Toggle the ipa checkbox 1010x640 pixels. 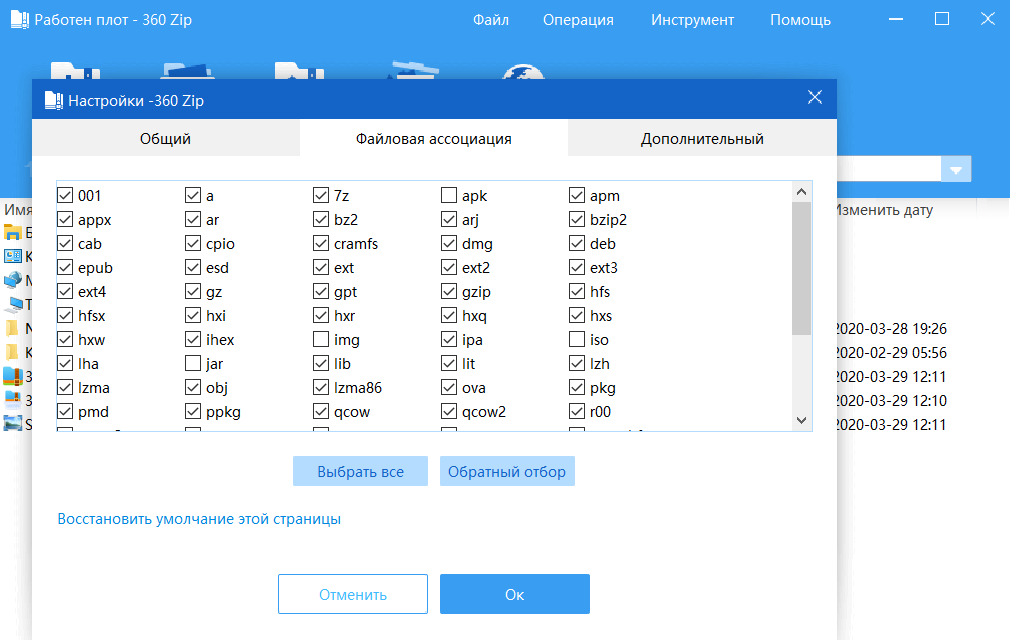click(x=449, y=339)
